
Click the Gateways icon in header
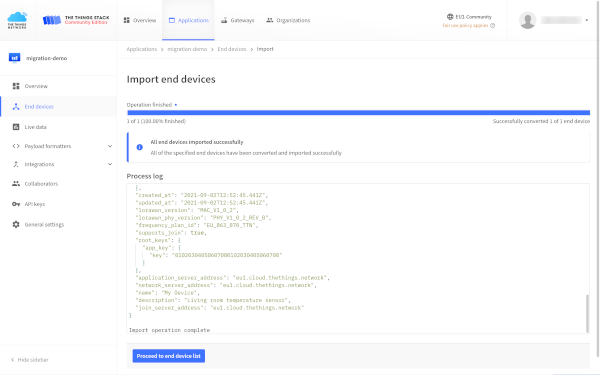click(x=224, y=20)
